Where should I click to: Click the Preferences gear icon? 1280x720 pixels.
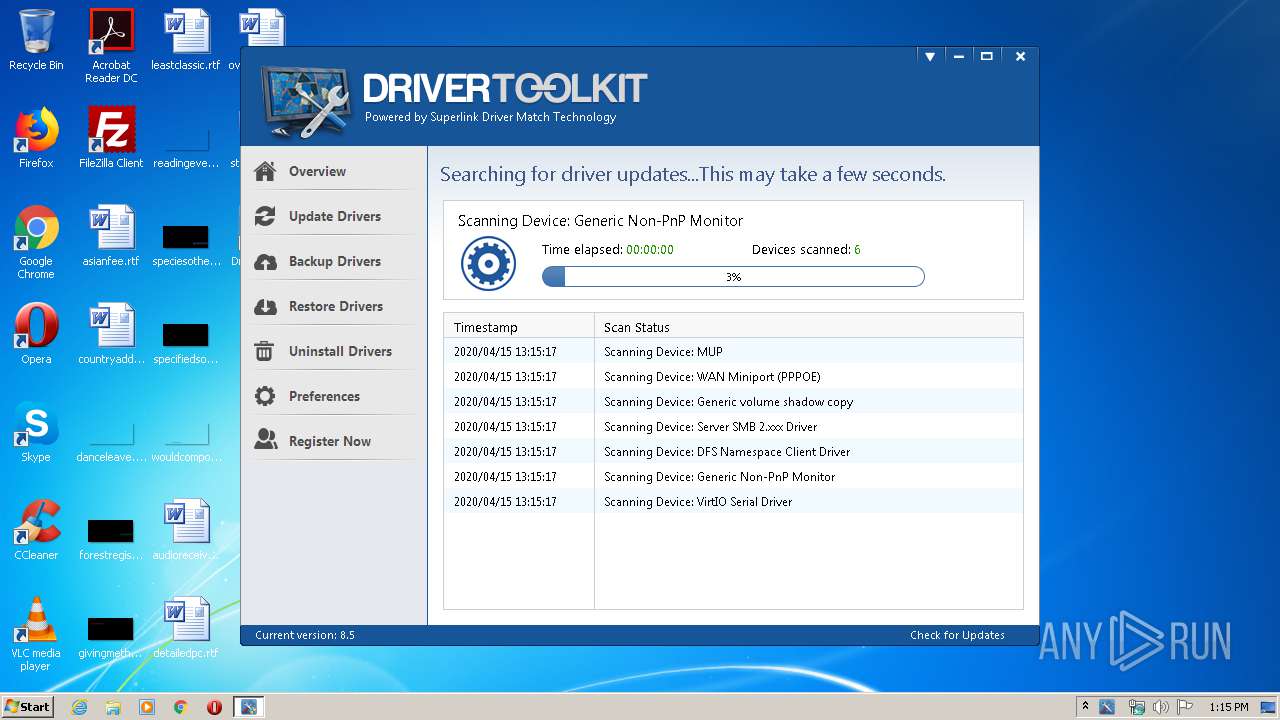click(265, 396)
